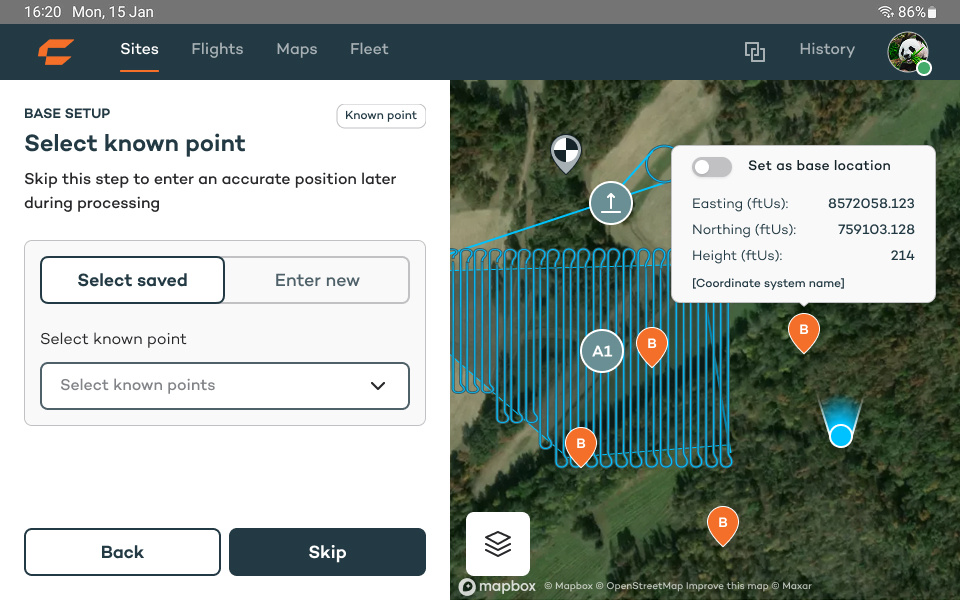Screen dimensions: 960x600
Task: Click the dropdown chevron arrow
Action: [x=378, y=386]
